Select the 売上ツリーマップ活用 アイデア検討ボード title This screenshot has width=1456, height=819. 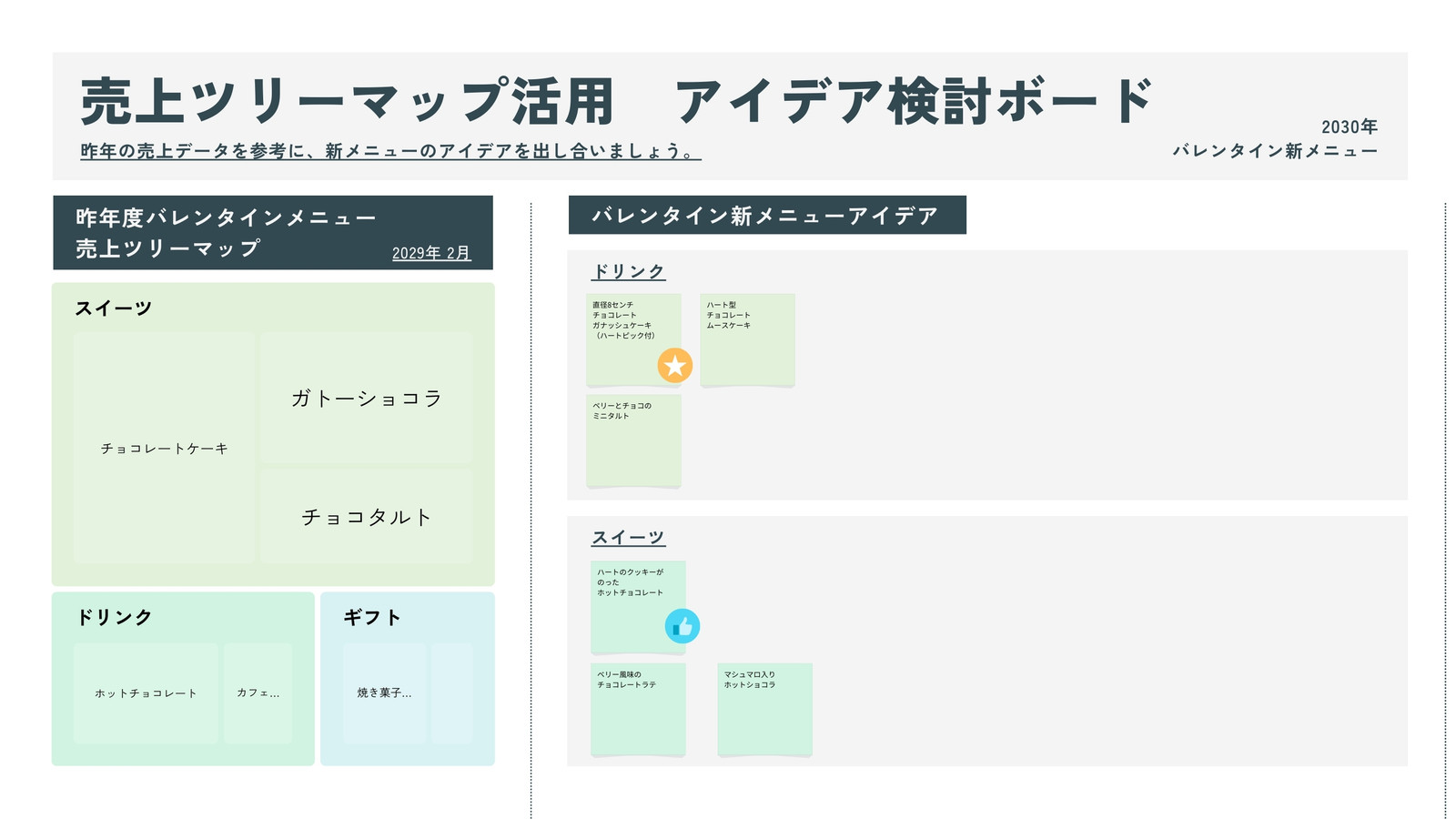[617, 101]
